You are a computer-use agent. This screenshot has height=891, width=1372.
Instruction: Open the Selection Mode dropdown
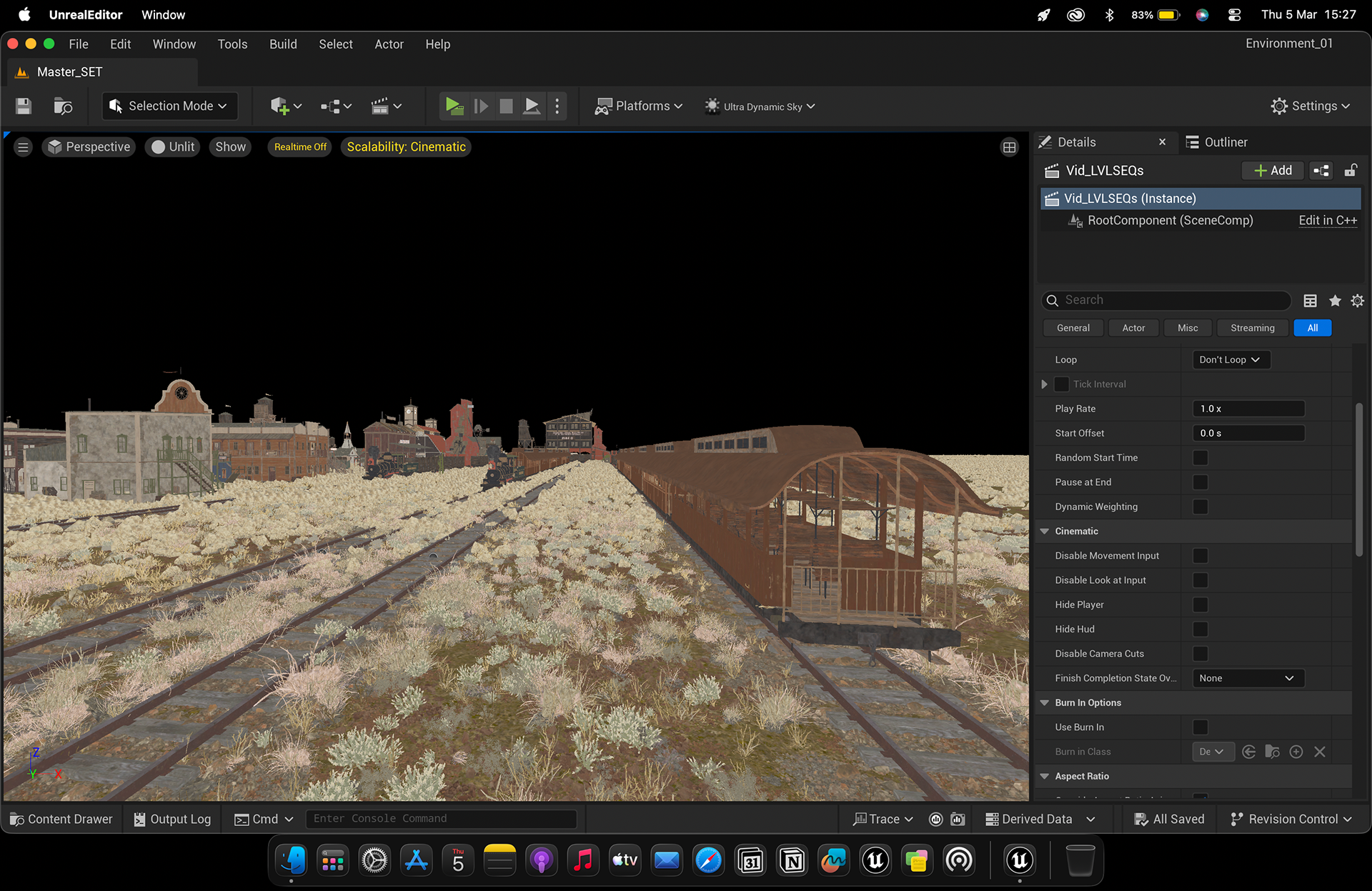[170, 106]
